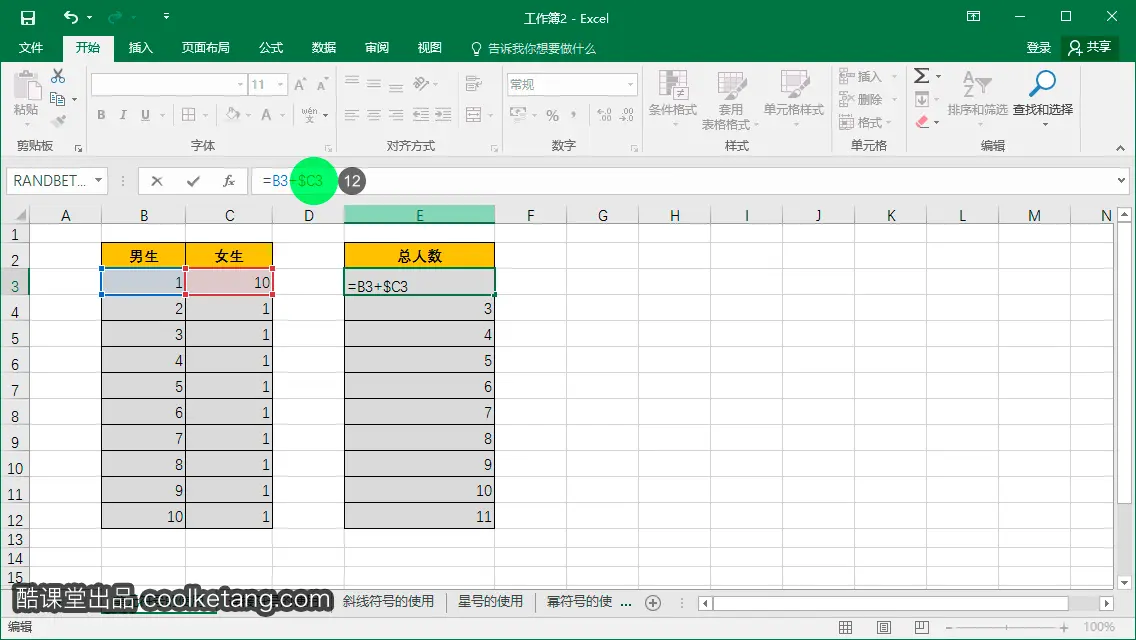Screen dimensions: 1136x640
Task: Confirm the formula with the checkmark icon
Action: pyautogui.click(x=193, y=181)
